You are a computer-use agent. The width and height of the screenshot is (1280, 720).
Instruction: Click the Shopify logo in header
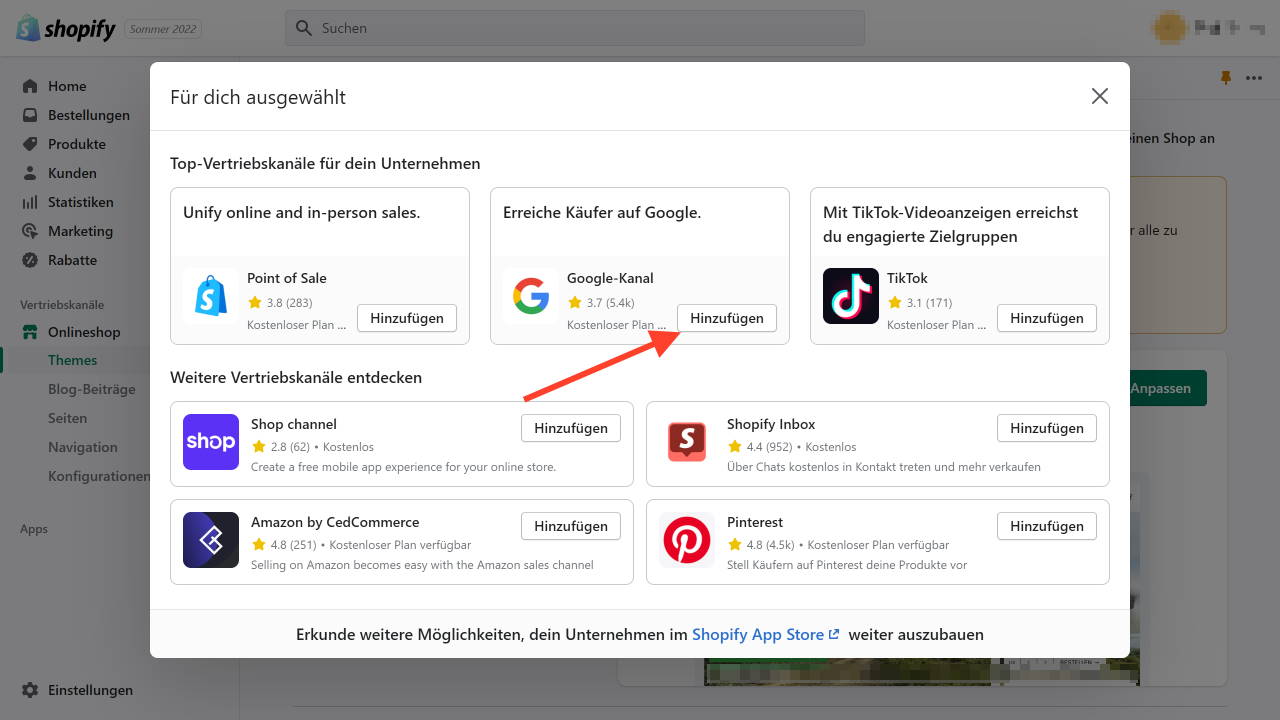click(x=66, y=28)
